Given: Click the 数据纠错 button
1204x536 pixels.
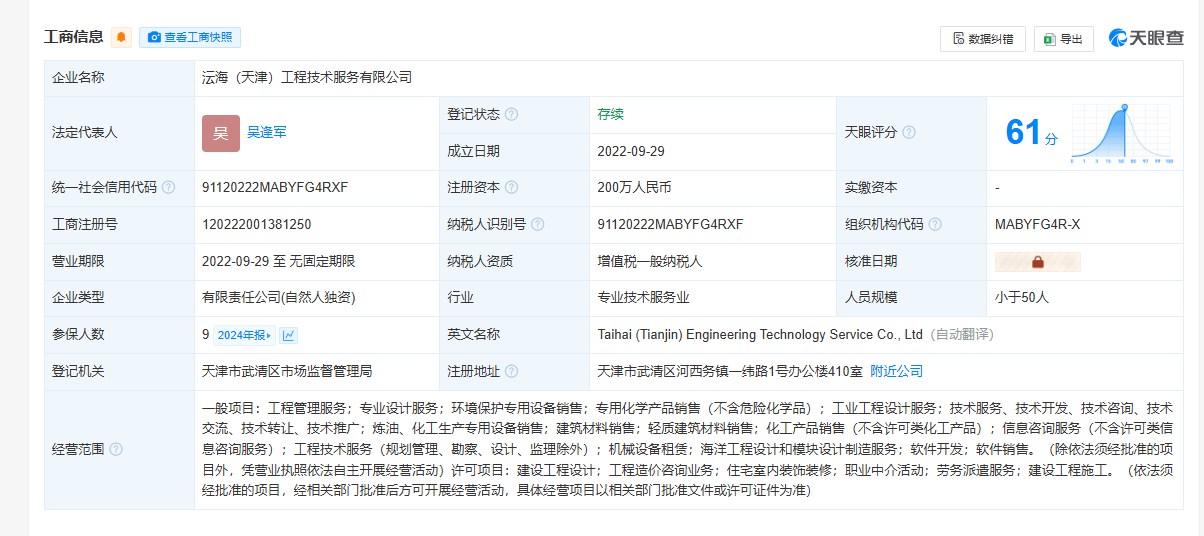Looking at the screenshot, I should (983, 39).
